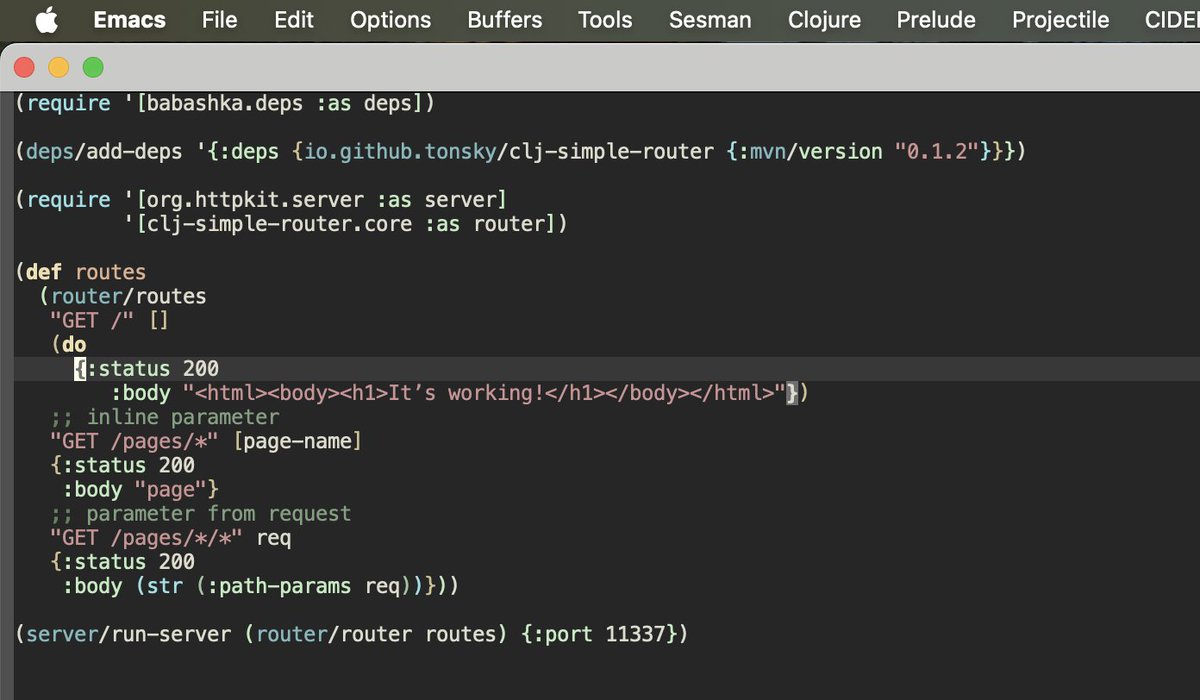Screen dimensions: 1200x700
Task: Click the "GET /" route string
Action: (93, 320)
